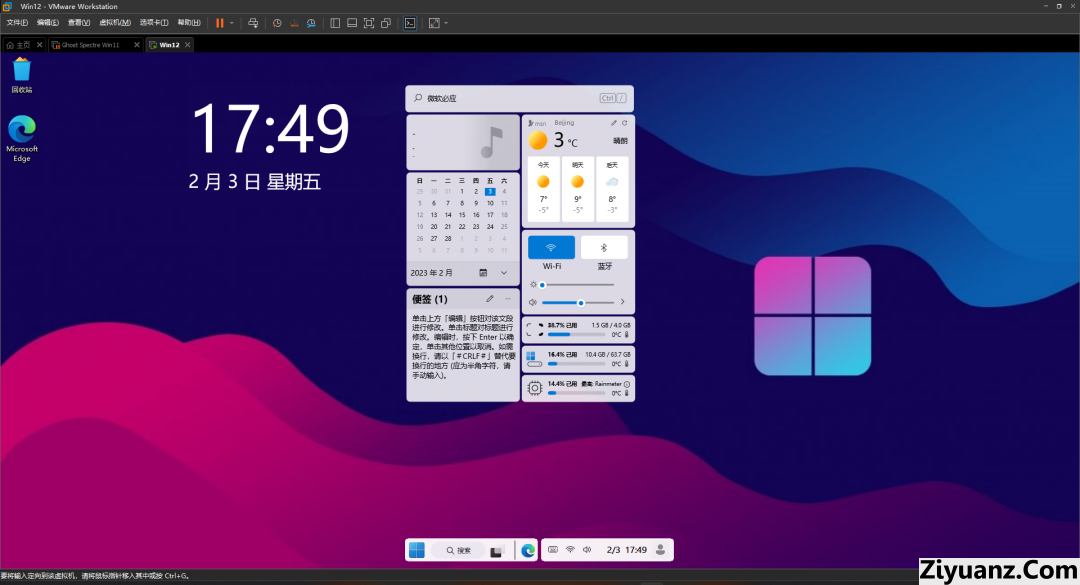Open Task View on the guest taskbar
Viewport: 1080px width, 585px height.
(x=496, y=550)
